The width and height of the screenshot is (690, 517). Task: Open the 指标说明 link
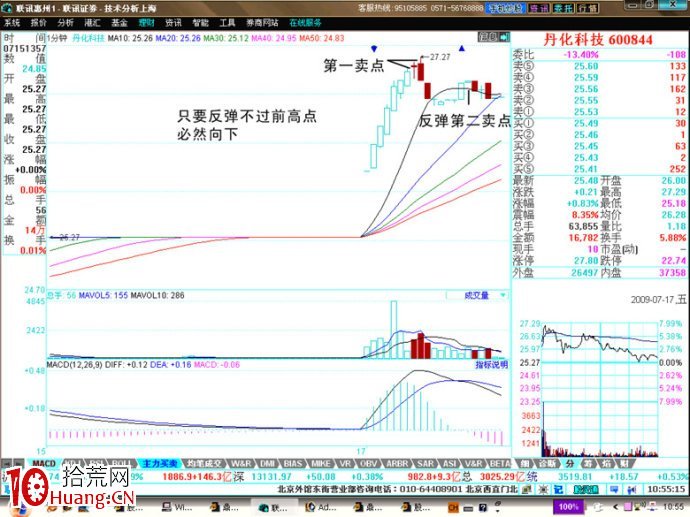point(492,365)
